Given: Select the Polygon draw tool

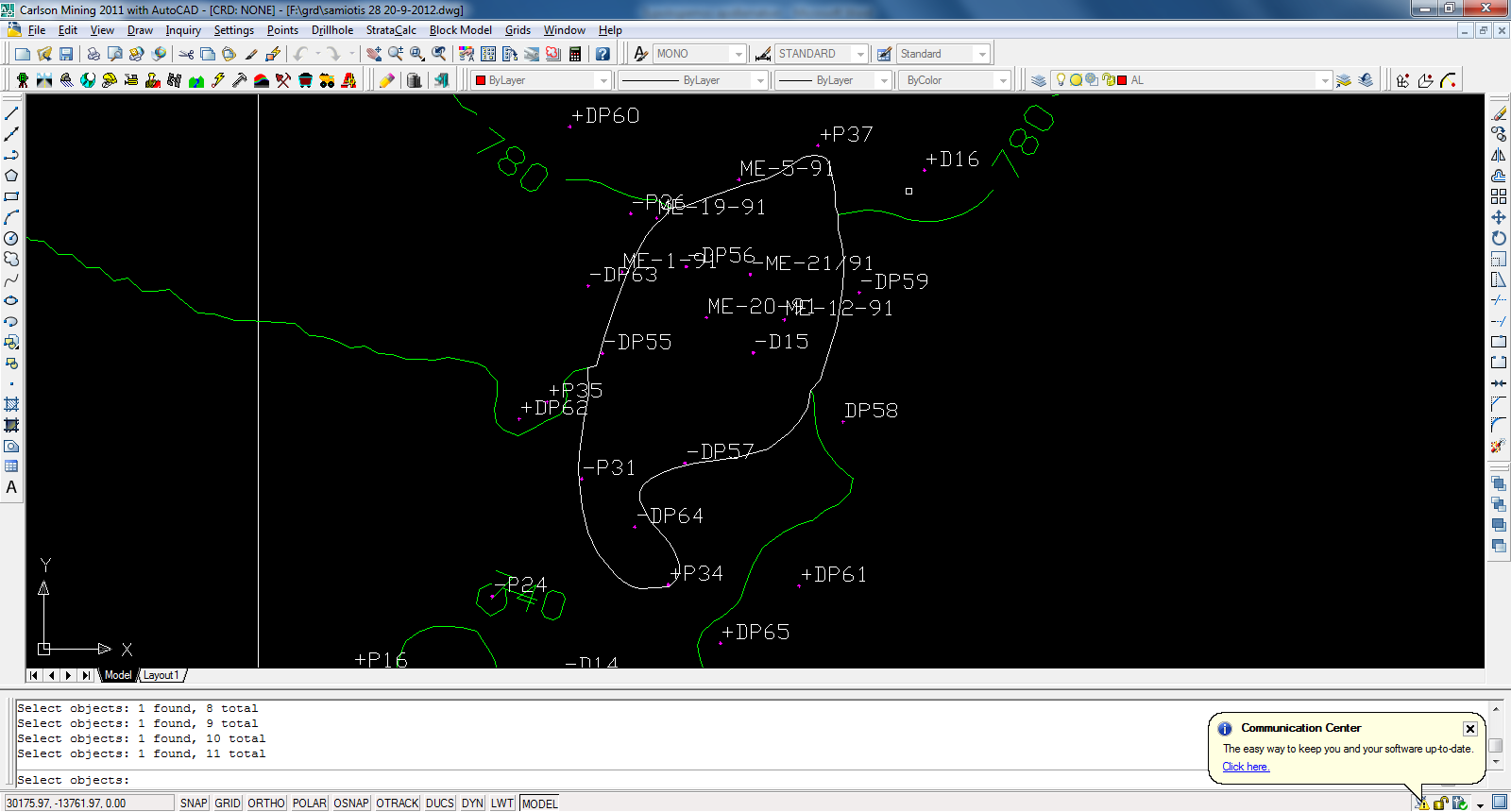Looking at the screenshot, I should (11, 176).
